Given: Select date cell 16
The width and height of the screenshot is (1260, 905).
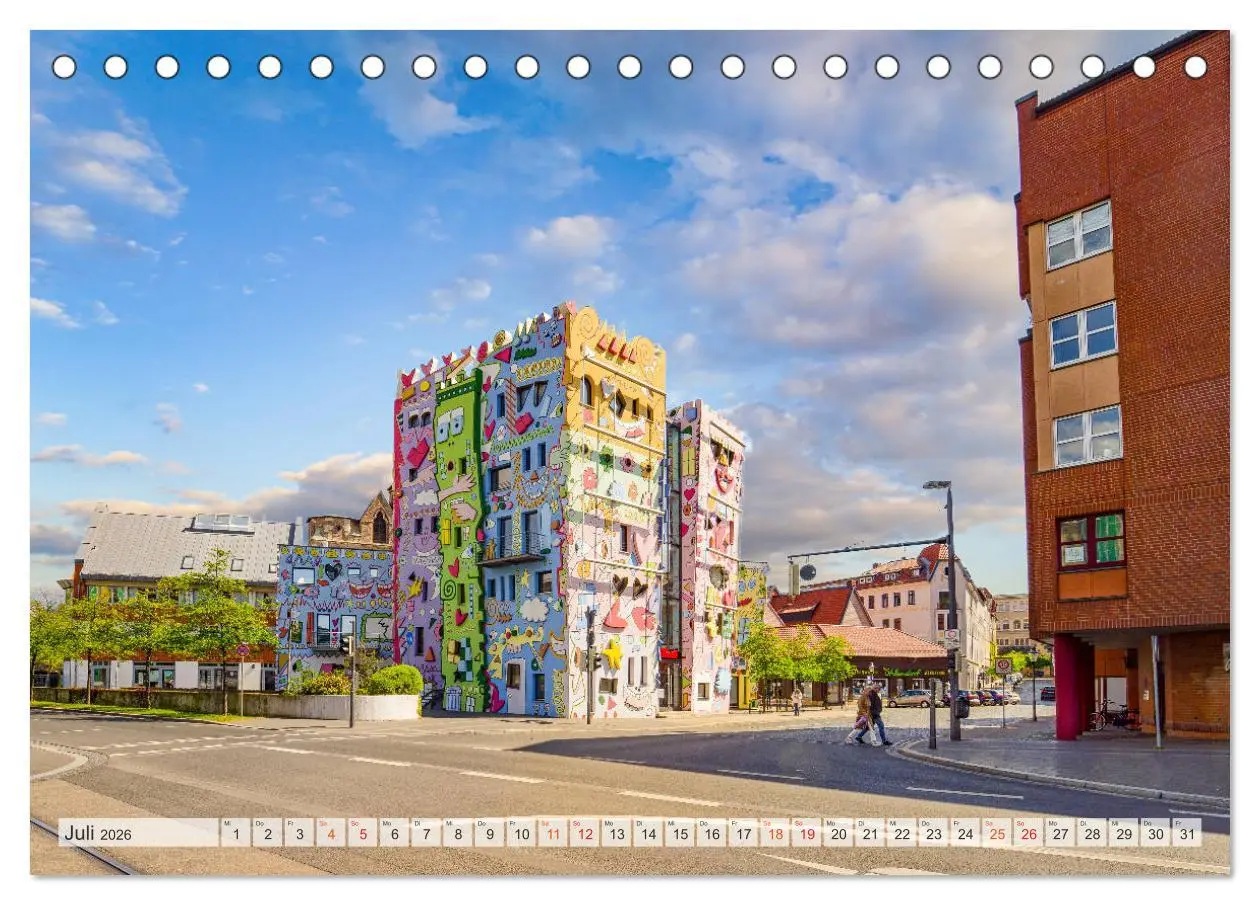Looking at the screenshot, I should point(711,832).
